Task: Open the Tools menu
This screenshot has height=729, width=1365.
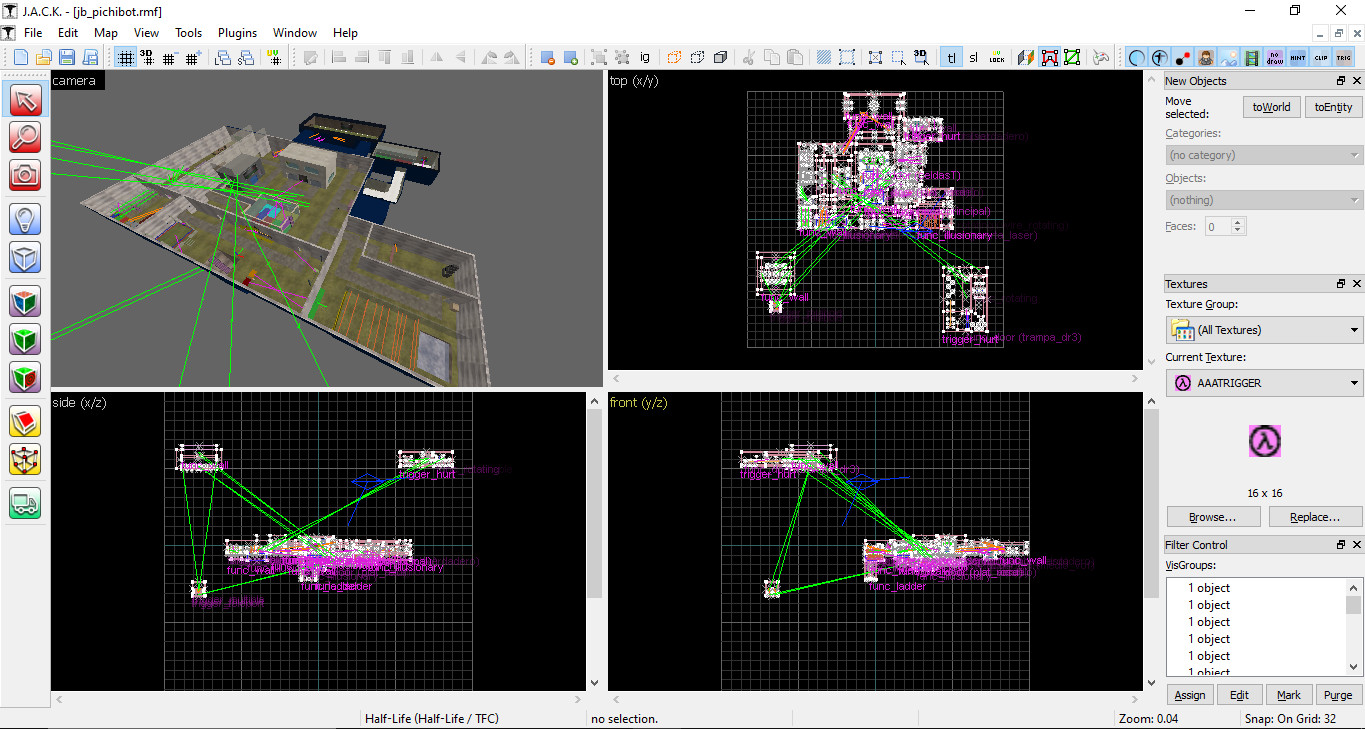Action: 188,33
